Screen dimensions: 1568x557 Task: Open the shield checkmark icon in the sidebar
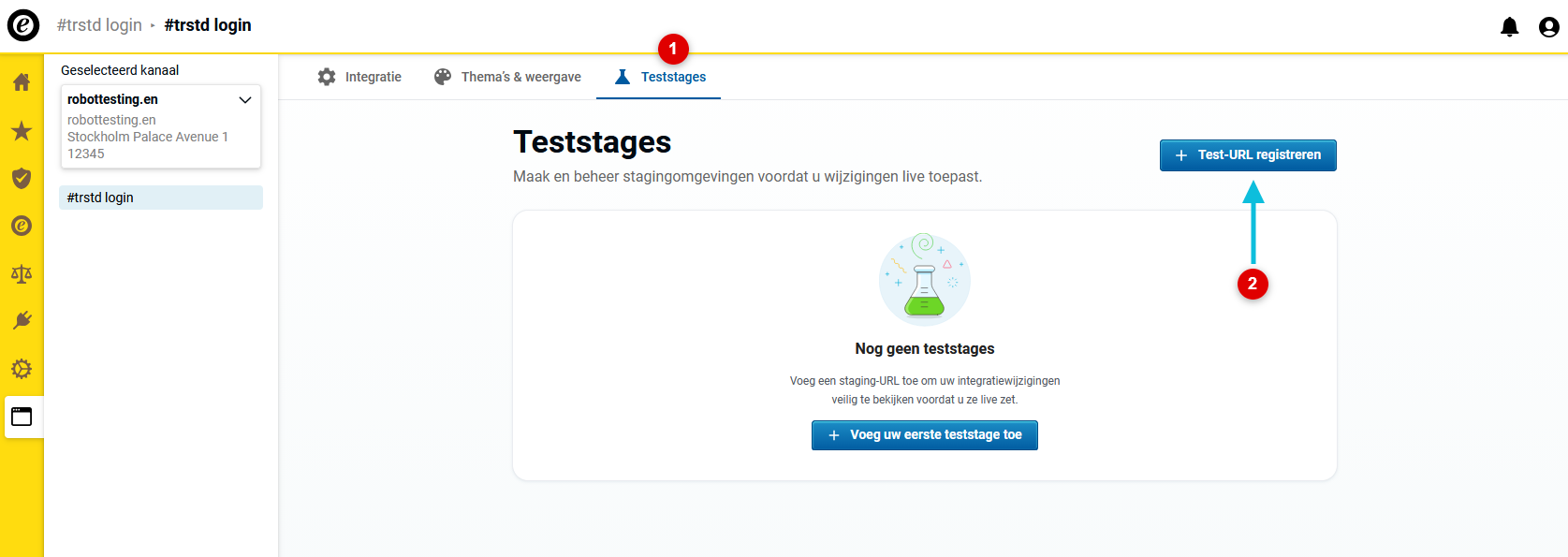(22, 178)
